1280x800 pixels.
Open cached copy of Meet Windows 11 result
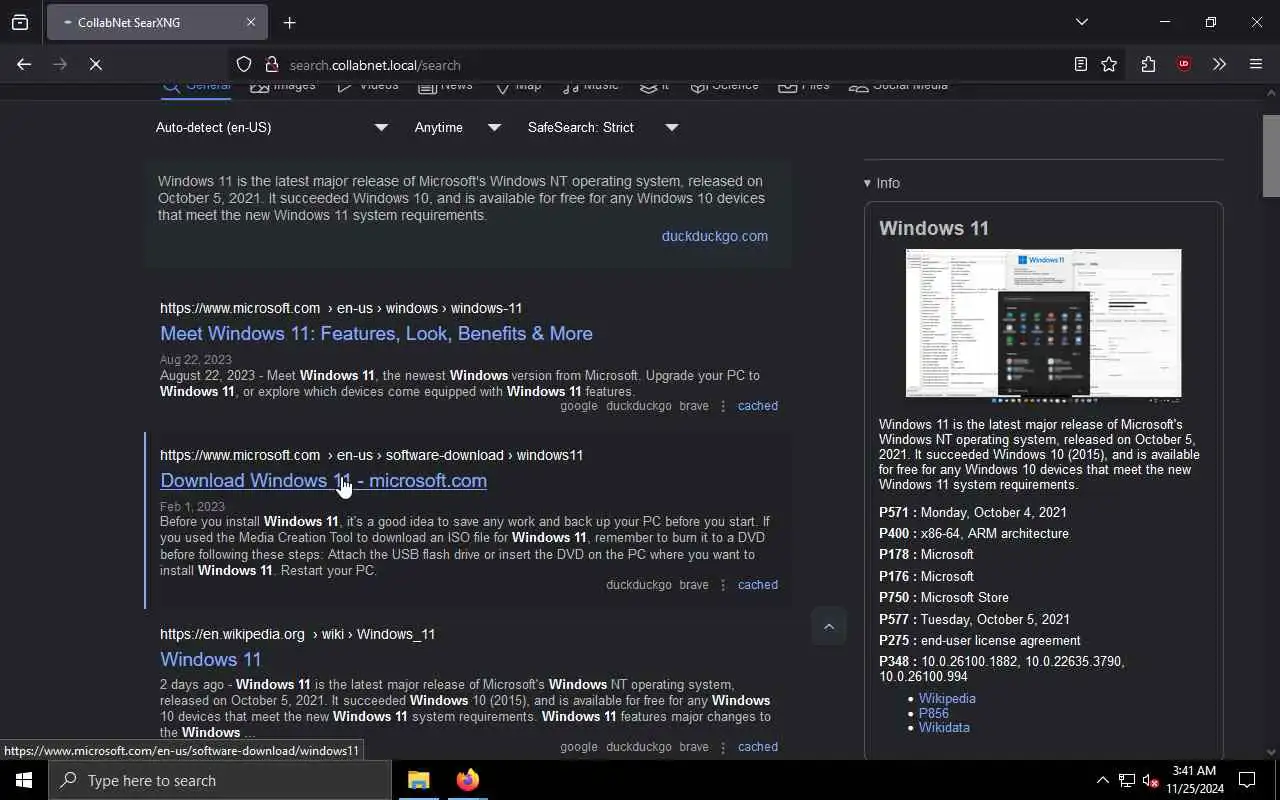click(x=757, y=406)
